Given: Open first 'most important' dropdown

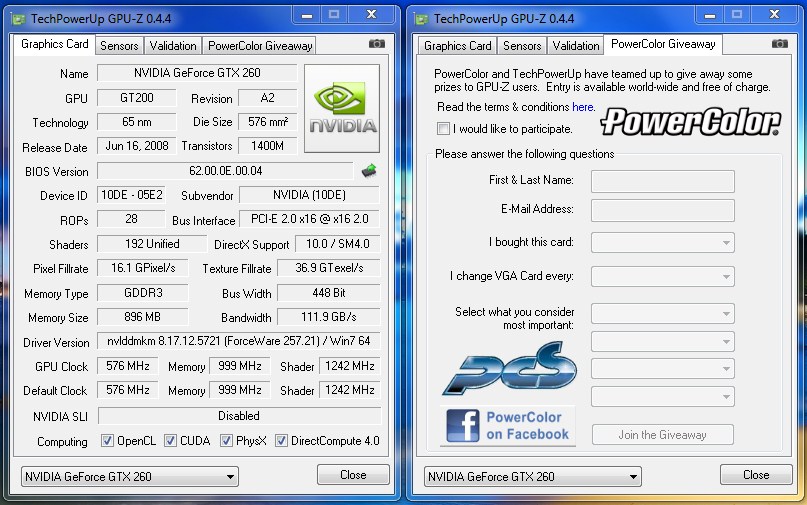Looking at the screenshot, I should 662,314.
